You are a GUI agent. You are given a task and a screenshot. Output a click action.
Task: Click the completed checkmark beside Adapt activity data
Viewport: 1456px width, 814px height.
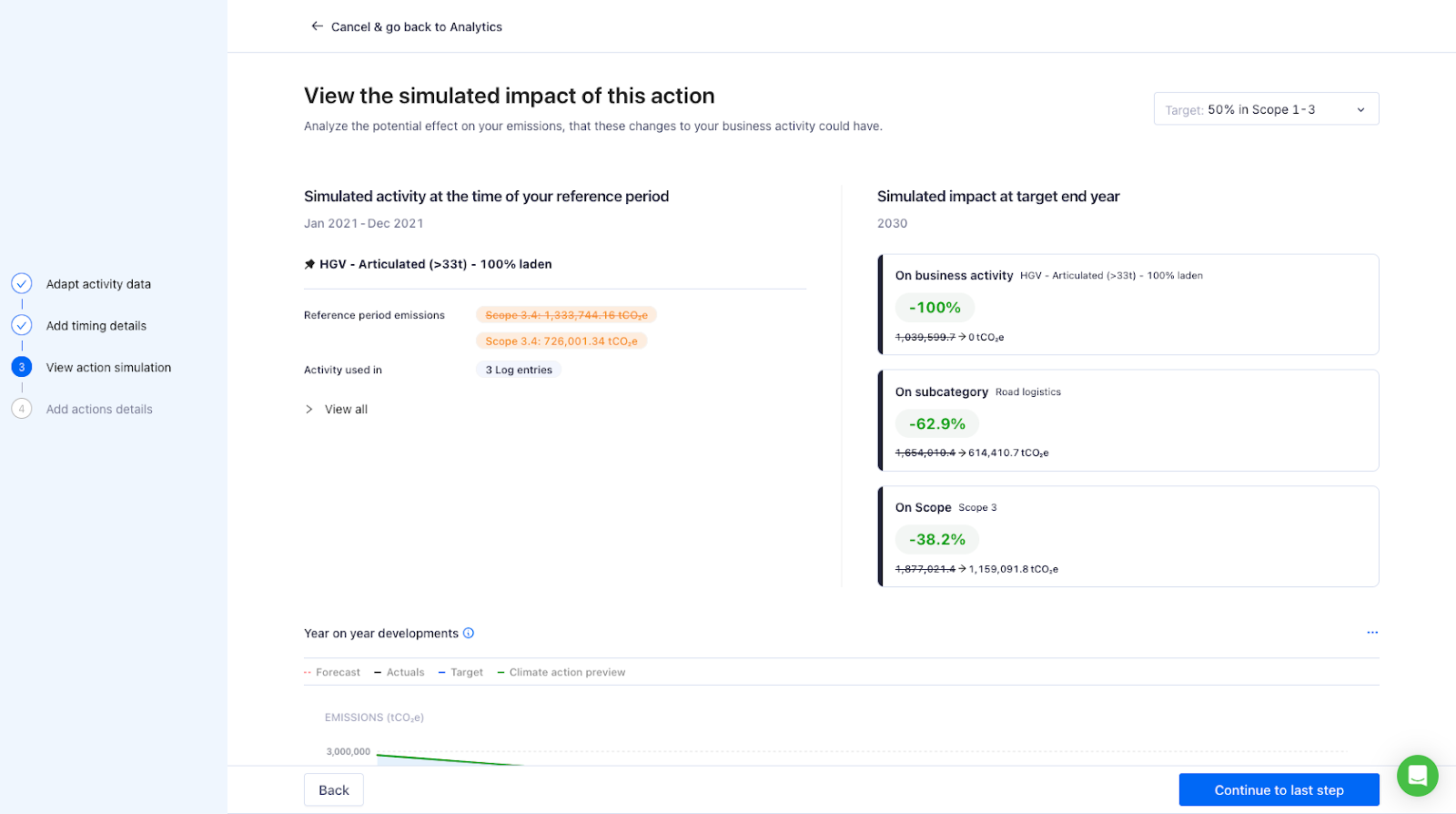[22, 283]
